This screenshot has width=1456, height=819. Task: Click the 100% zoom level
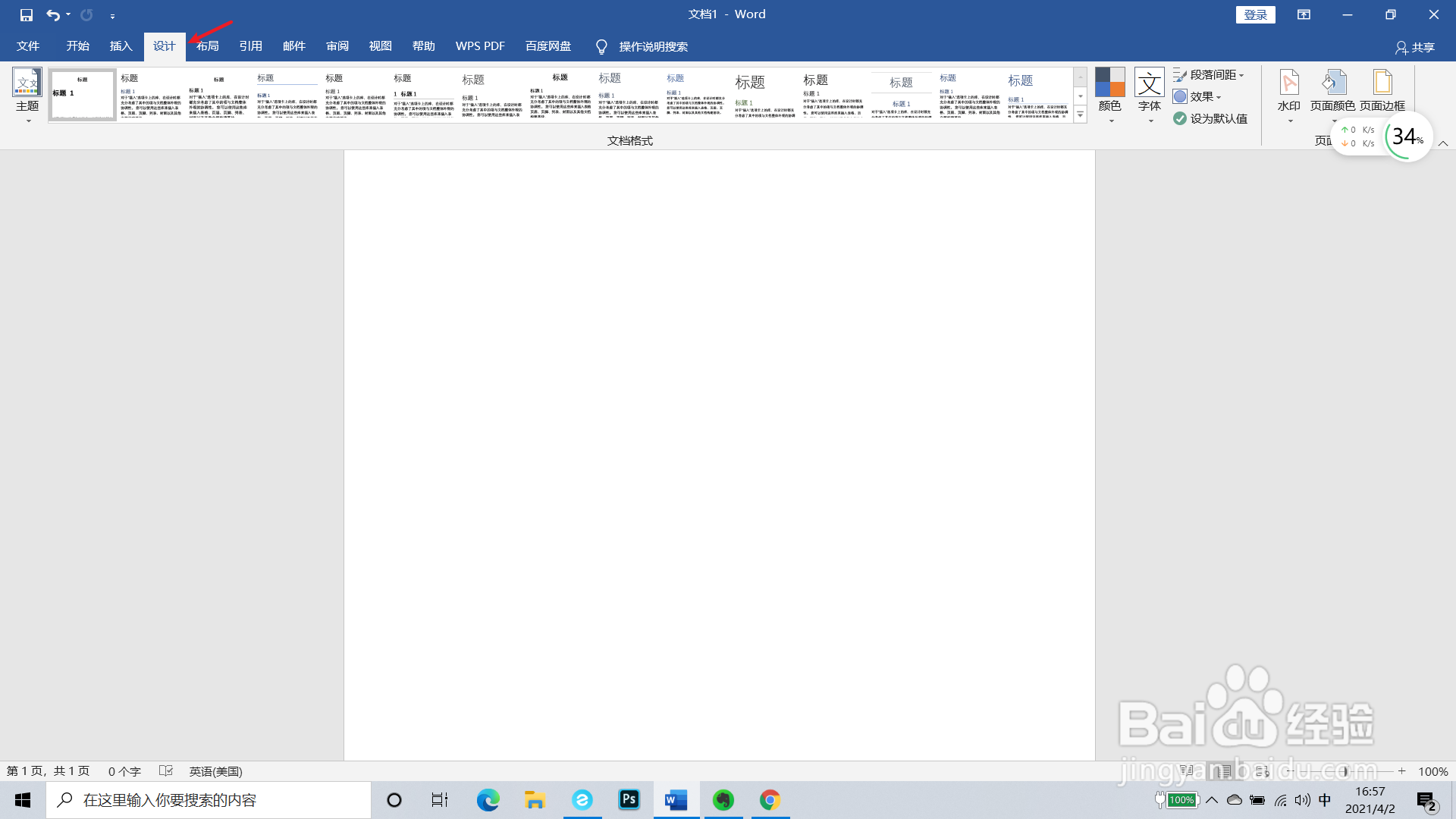coord(1432,771)
